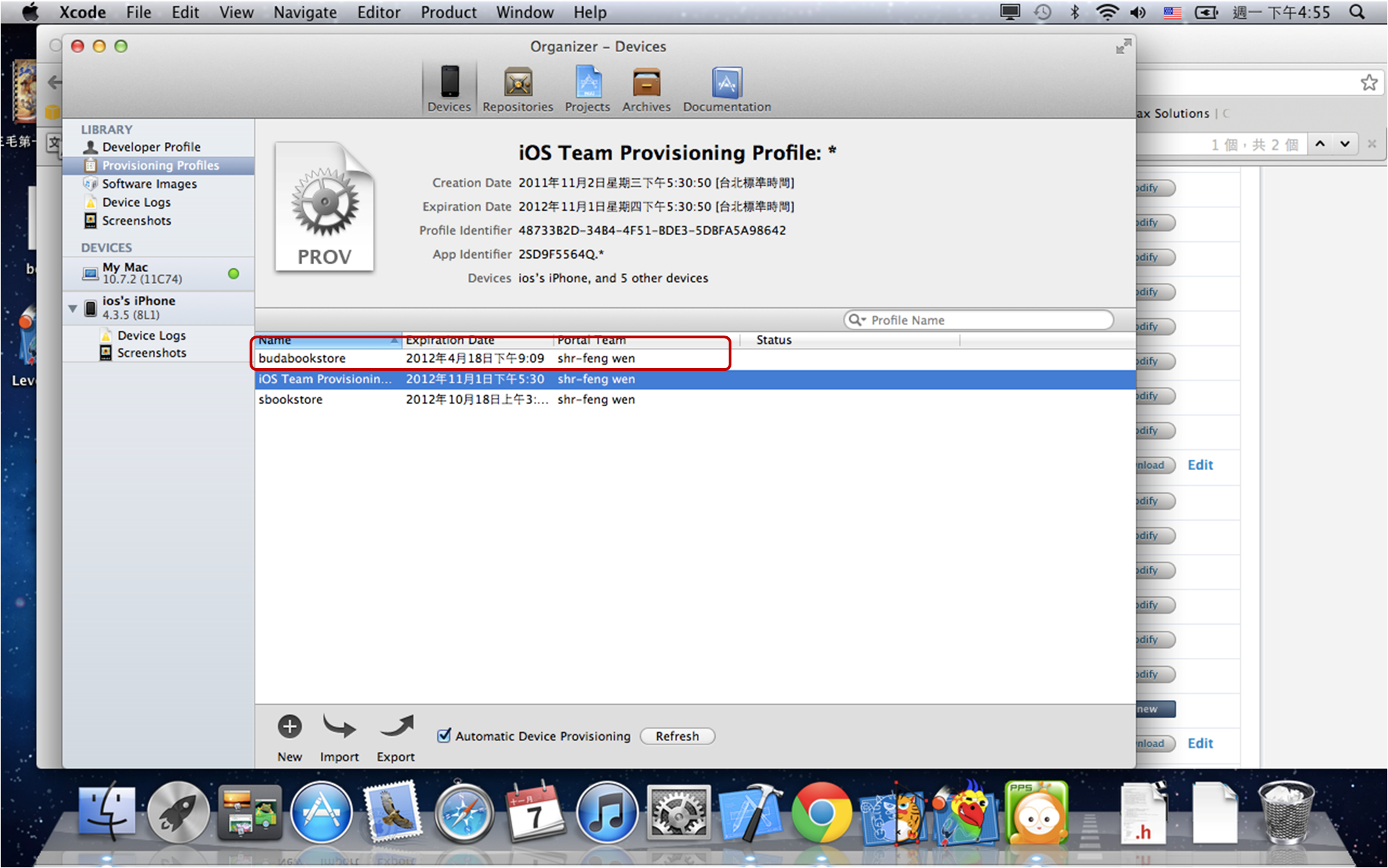Open the Help menu
1388x868 pixels.
pos(590,12)
